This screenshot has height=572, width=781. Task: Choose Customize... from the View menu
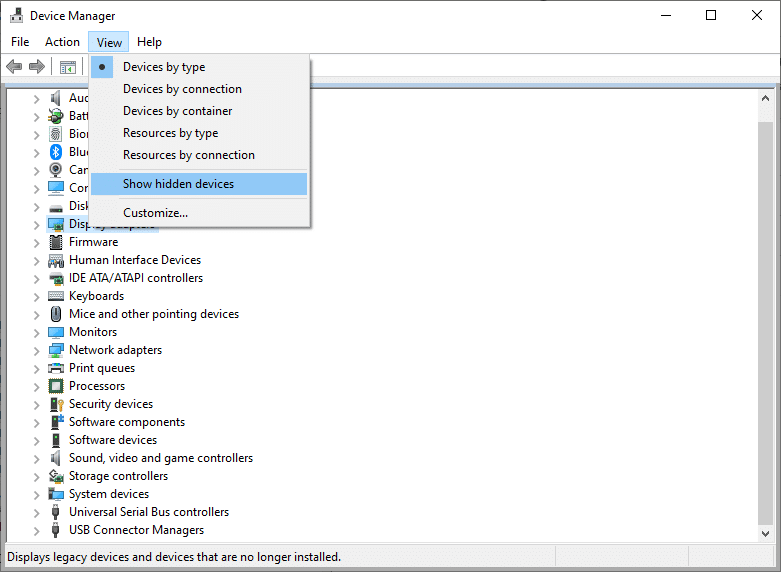click(155, 213)
